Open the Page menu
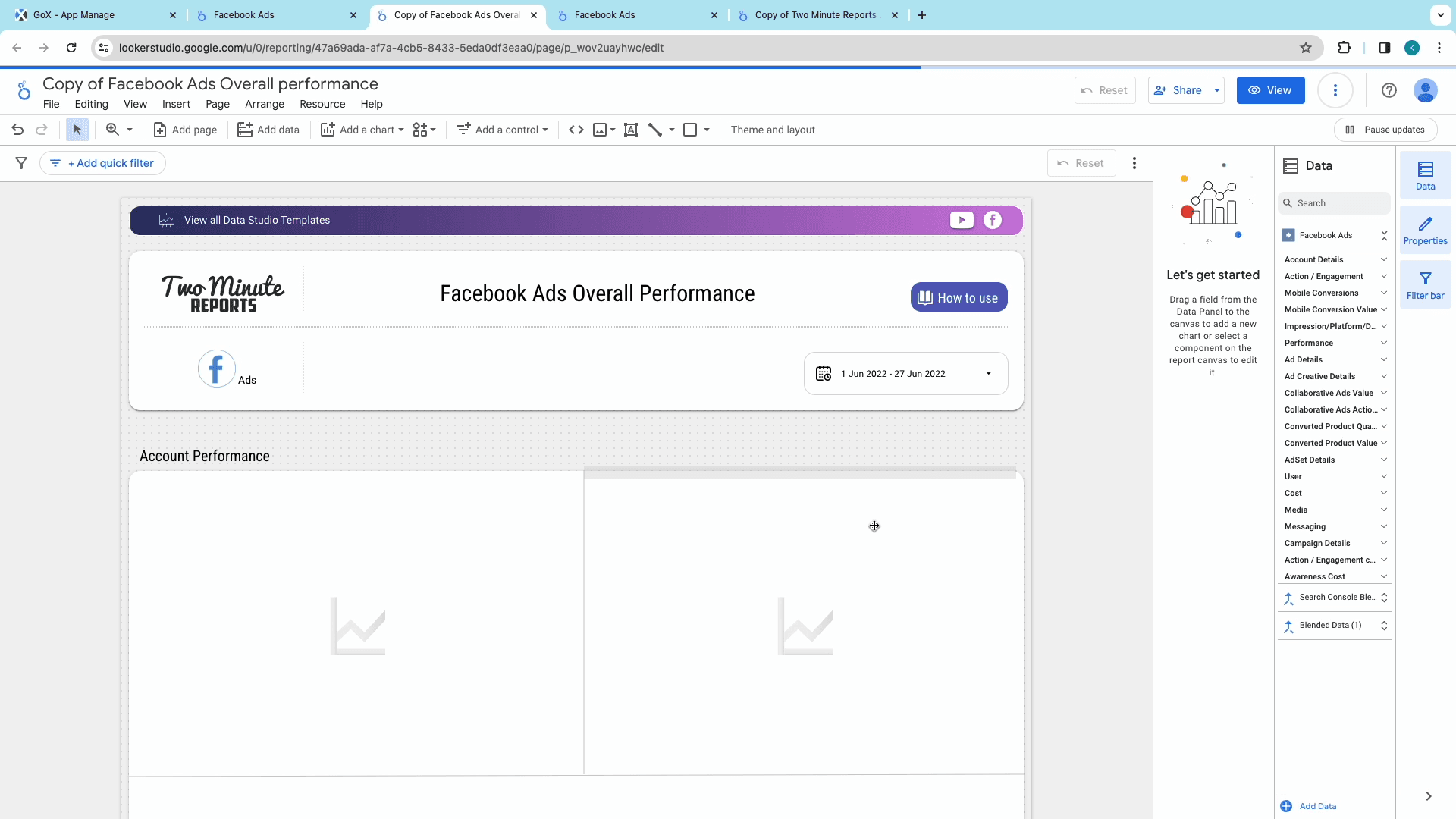Screen dimensions: 1456x819 pos(218,104)
